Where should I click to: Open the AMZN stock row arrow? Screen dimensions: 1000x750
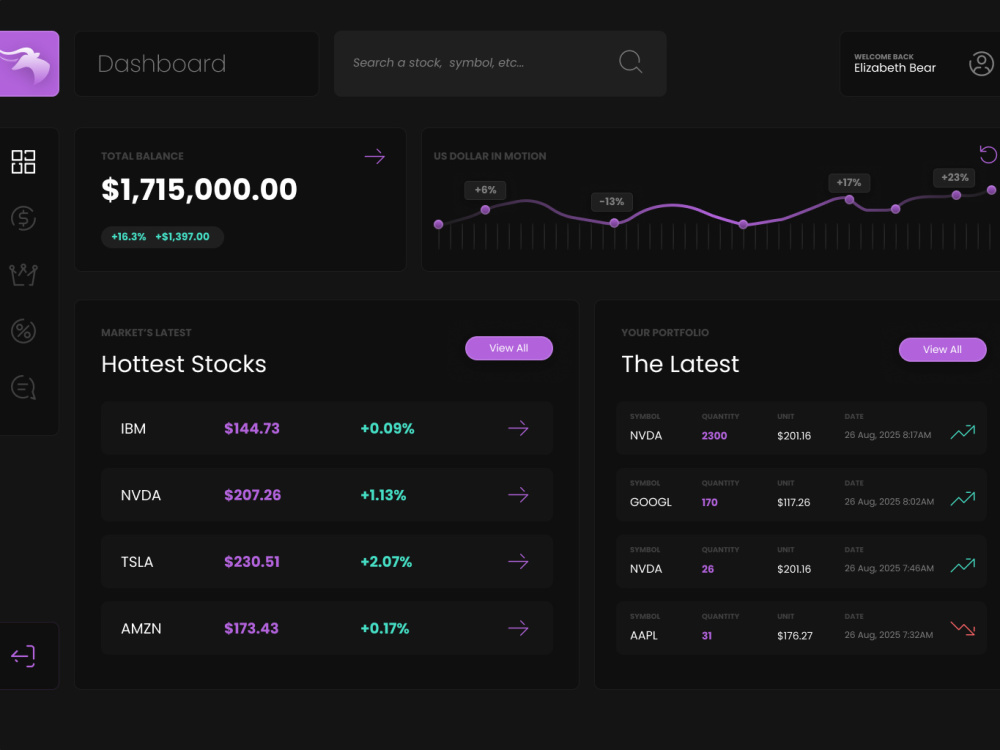pyautogui.click(x=518, y=628)
